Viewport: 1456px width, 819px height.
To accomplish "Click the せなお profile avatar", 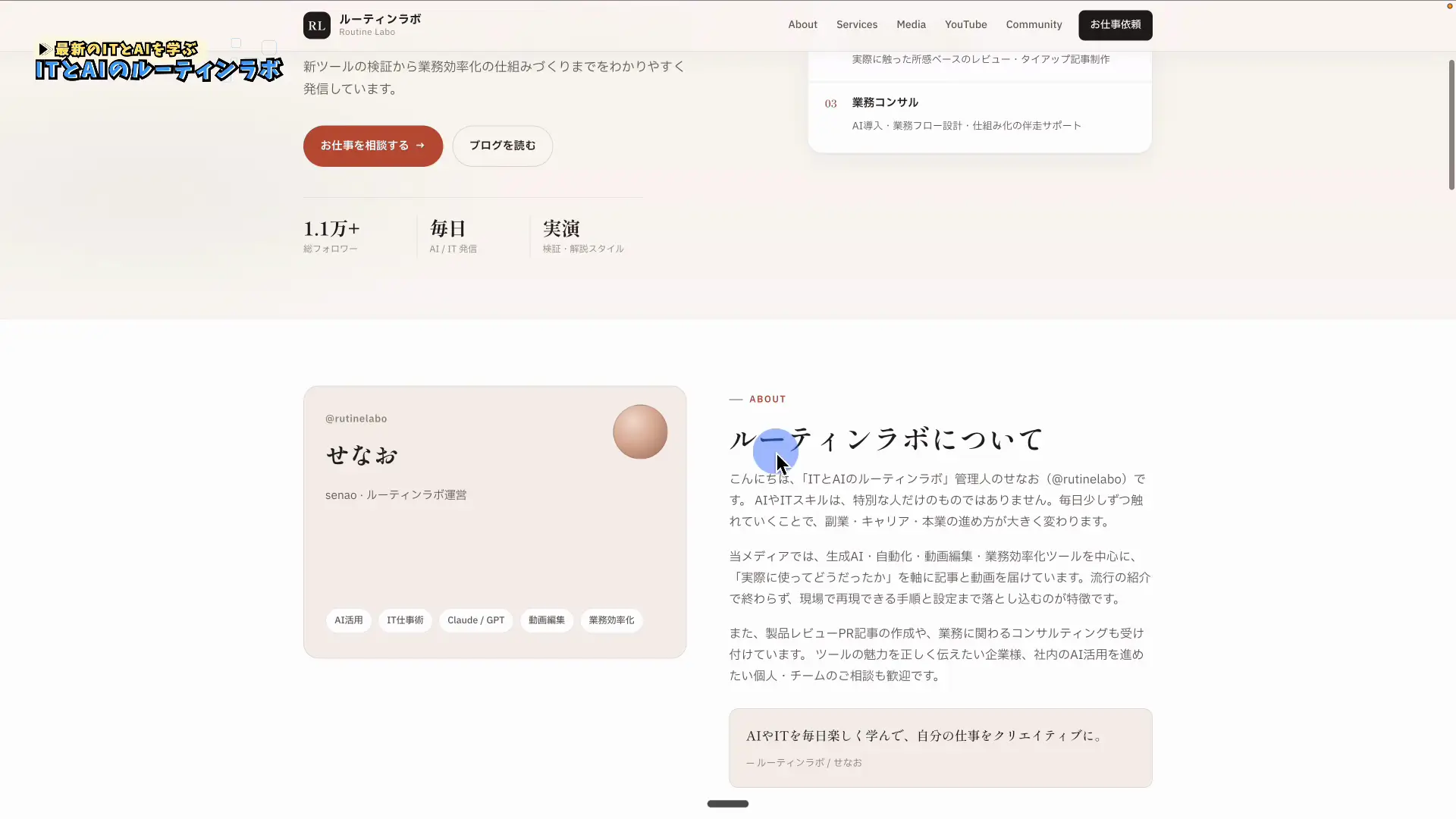I will 640,431.
